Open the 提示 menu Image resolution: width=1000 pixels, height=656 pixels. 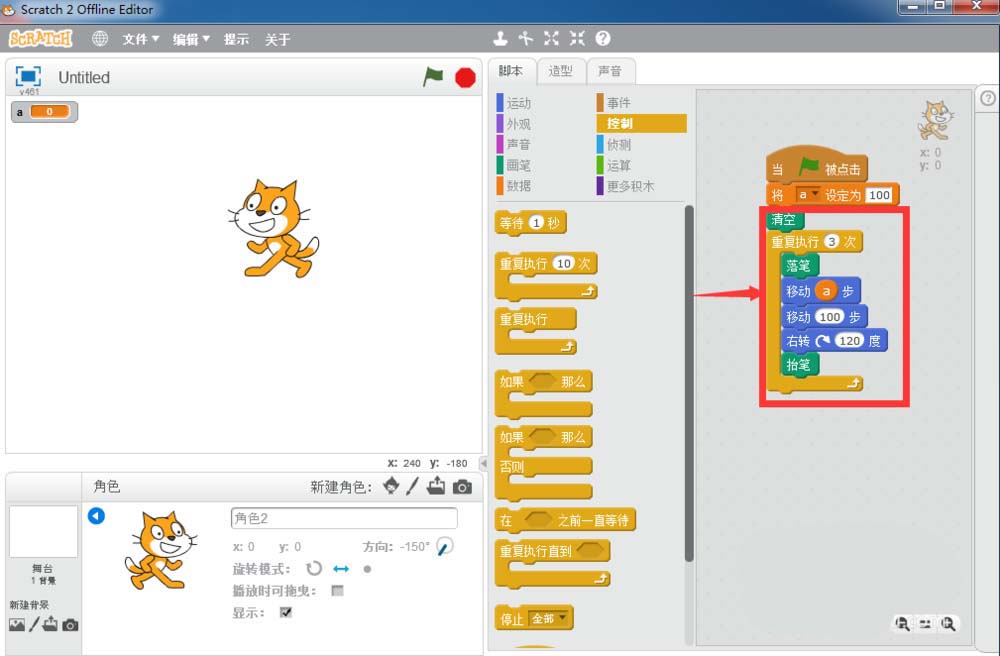coord(236,40)
